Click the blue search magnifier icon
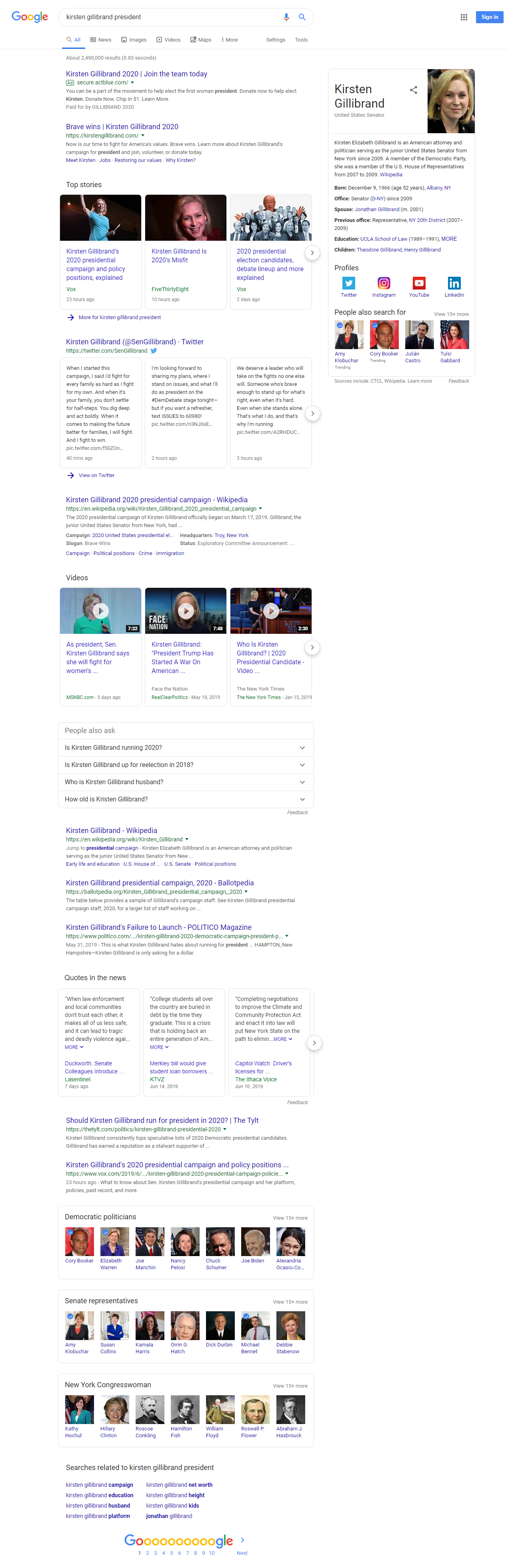The width and height of the screenshot is (508, 1568). click(x=302, y=17)
